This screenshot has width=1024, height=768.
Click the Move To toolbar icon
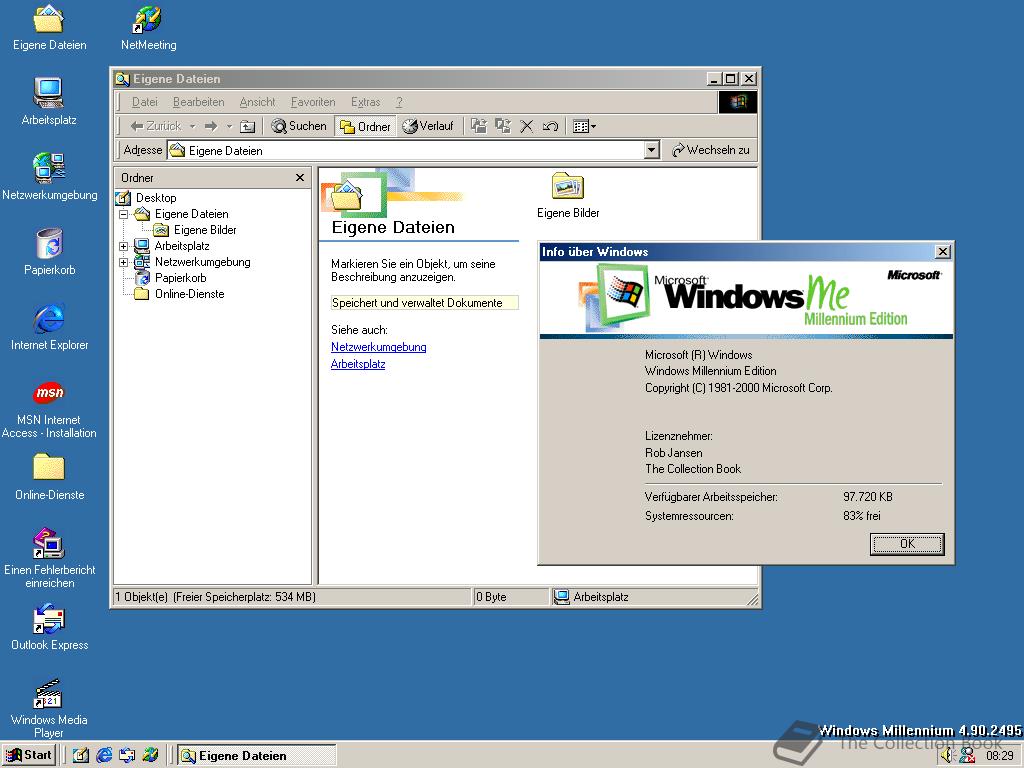click(479, 126)
